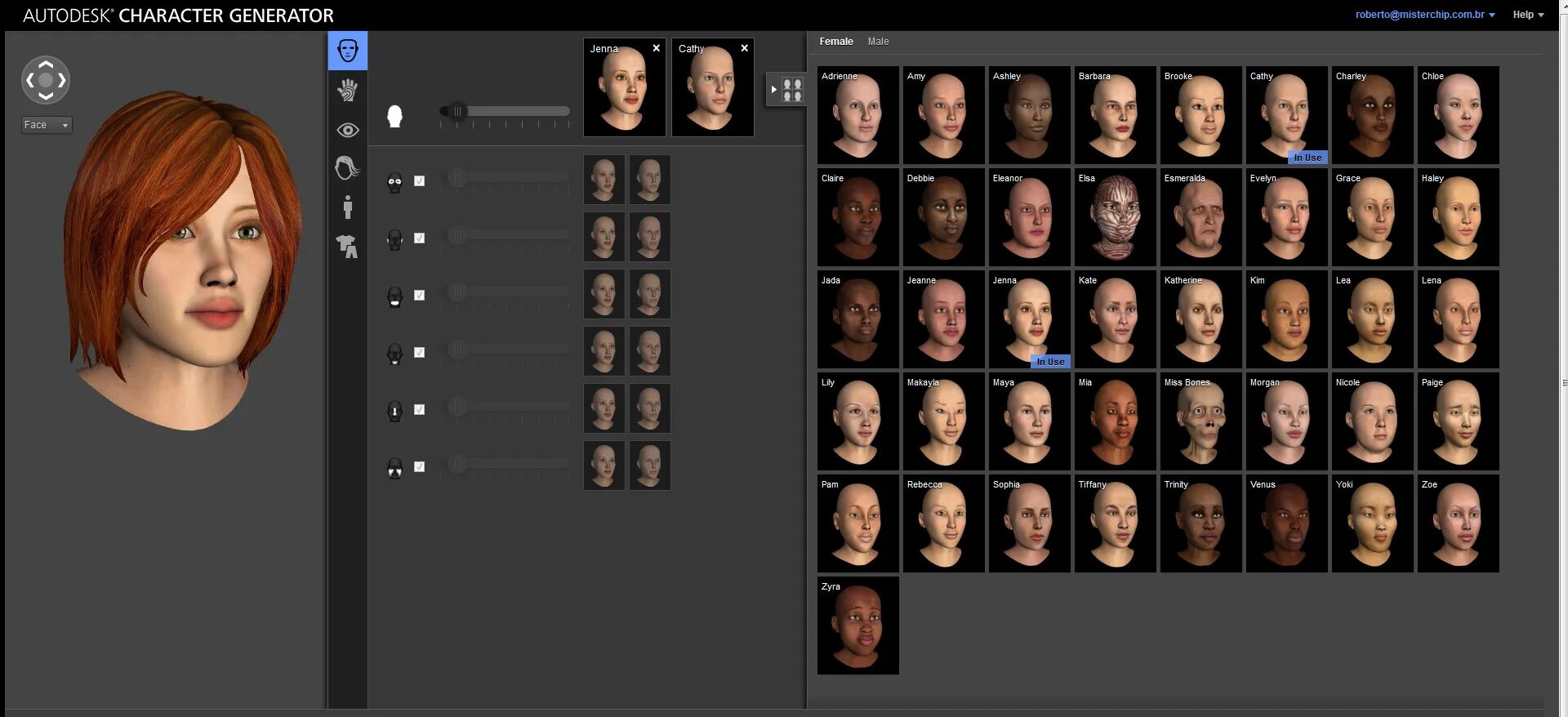Toggle checkbox for ears region row
Viewport: 1568px width, 717px height.
(419, 466)
